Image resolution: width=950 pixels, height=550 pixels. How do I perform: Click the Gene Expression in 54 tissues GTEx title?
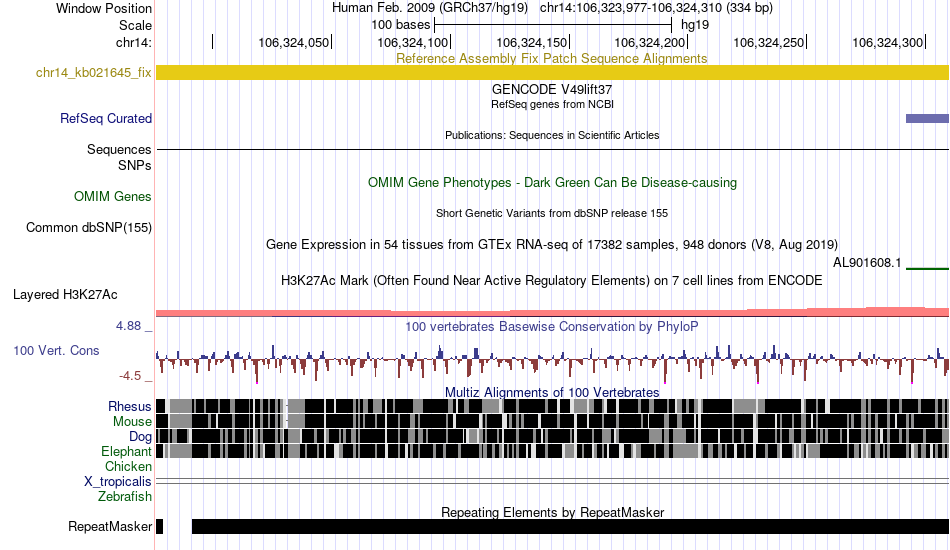point(552,245)
